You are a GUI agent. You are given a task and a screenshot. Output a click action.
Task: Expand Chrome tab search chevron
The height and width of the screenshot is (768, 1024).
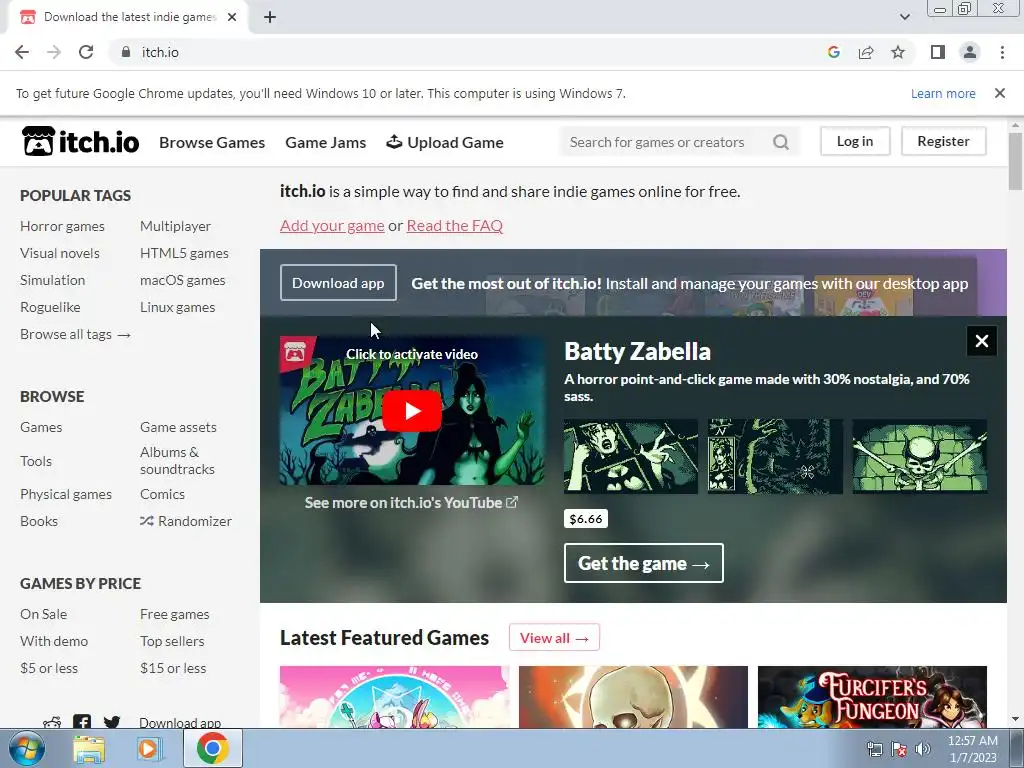coord(904,17)
